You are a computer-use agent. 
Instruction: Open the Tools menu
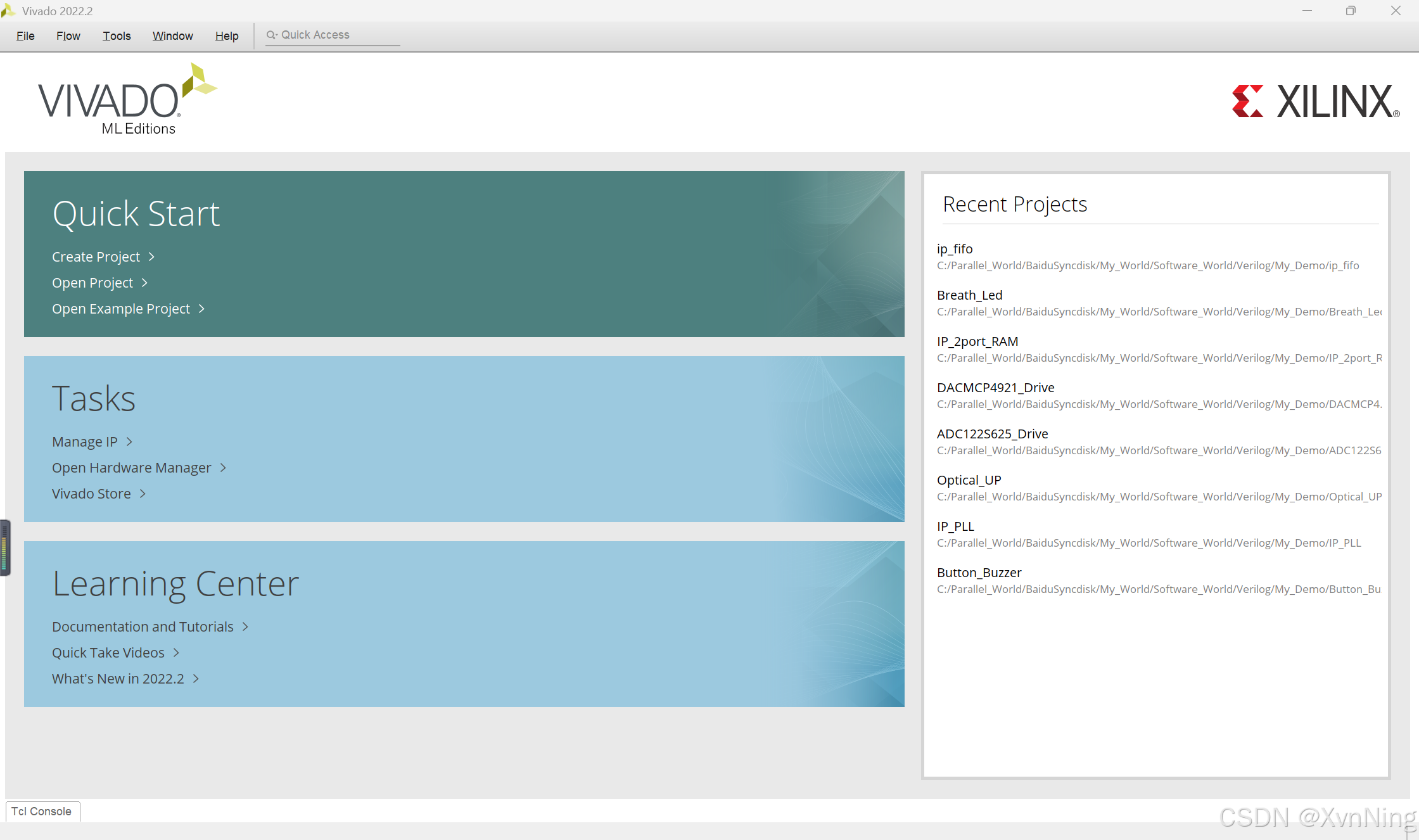coord(117,36)
